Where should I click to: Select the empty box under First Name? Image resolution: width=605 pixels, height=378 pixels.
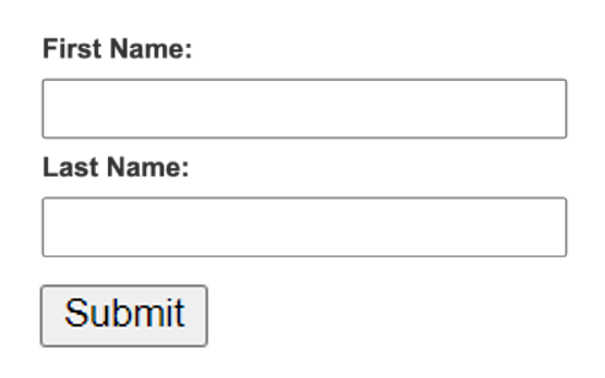(304, 108)
